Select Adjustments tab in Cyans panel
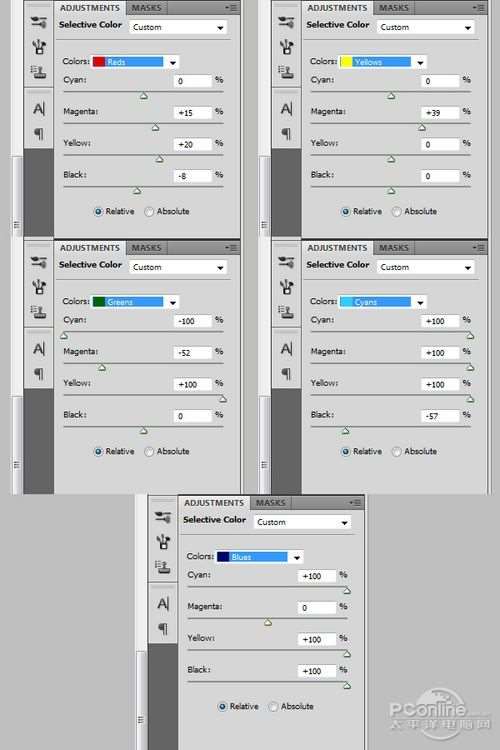 [x=337, y=248]
